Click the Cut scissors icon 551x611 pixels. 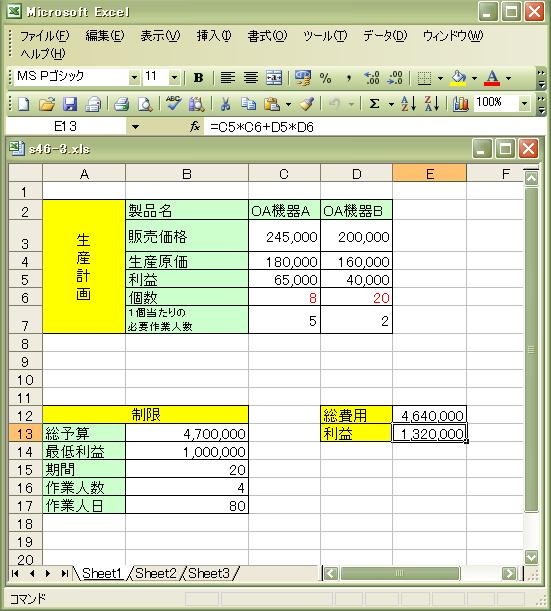click(x=225, y=104)
